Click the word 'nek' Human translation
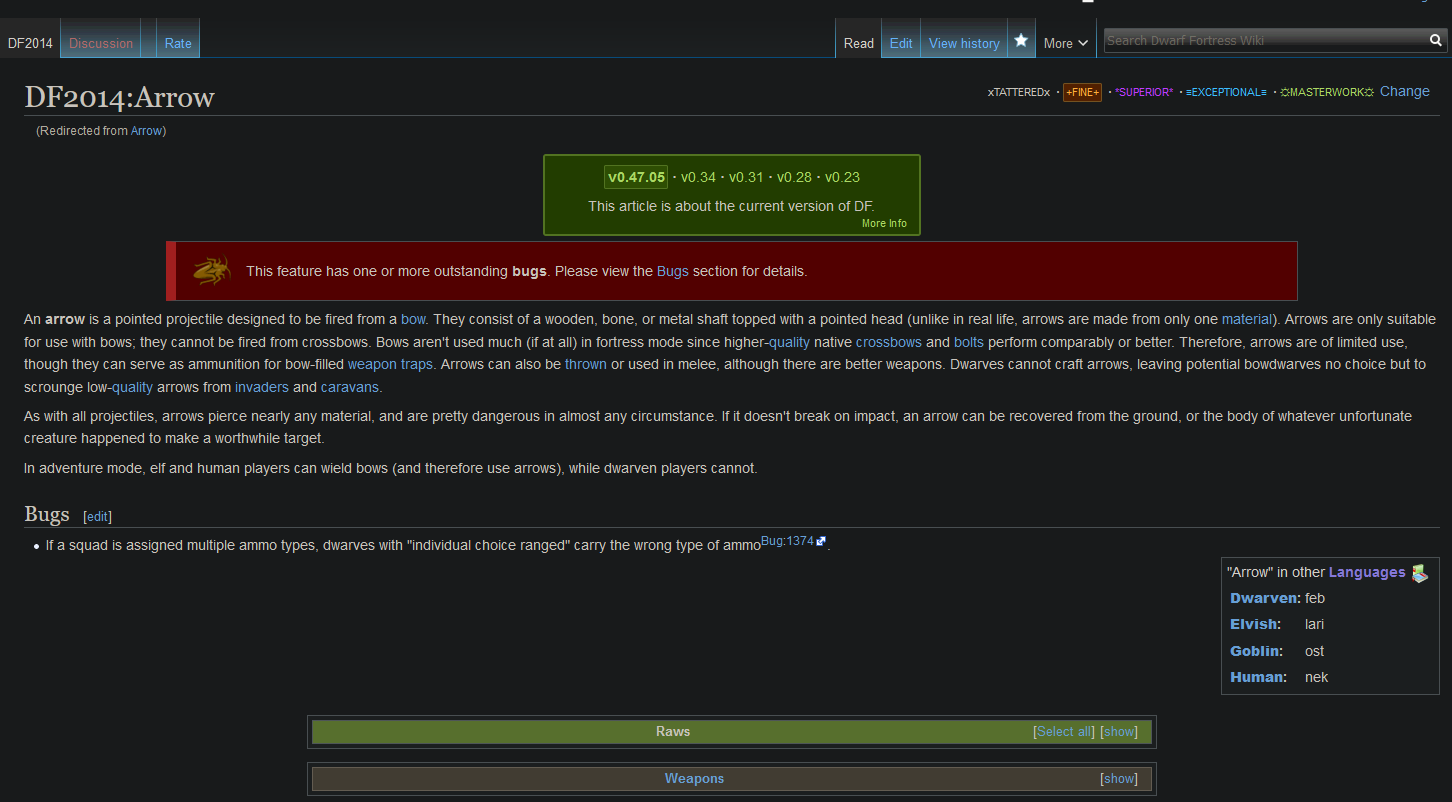Viewport: 1452px width, 802px height. click(1316, 677)
